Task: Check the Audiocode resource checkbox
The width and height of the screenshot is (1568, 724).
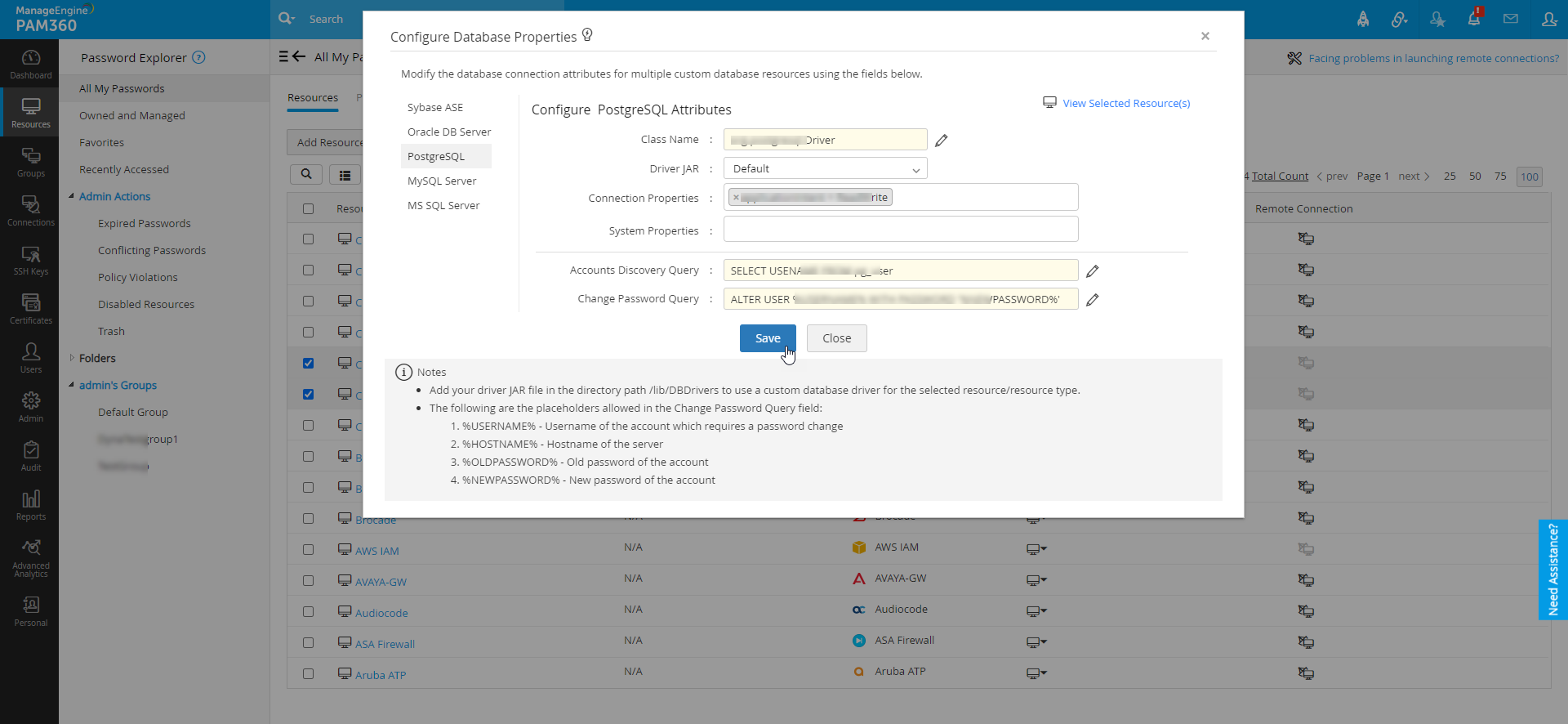Action: [x=308, y=612]
